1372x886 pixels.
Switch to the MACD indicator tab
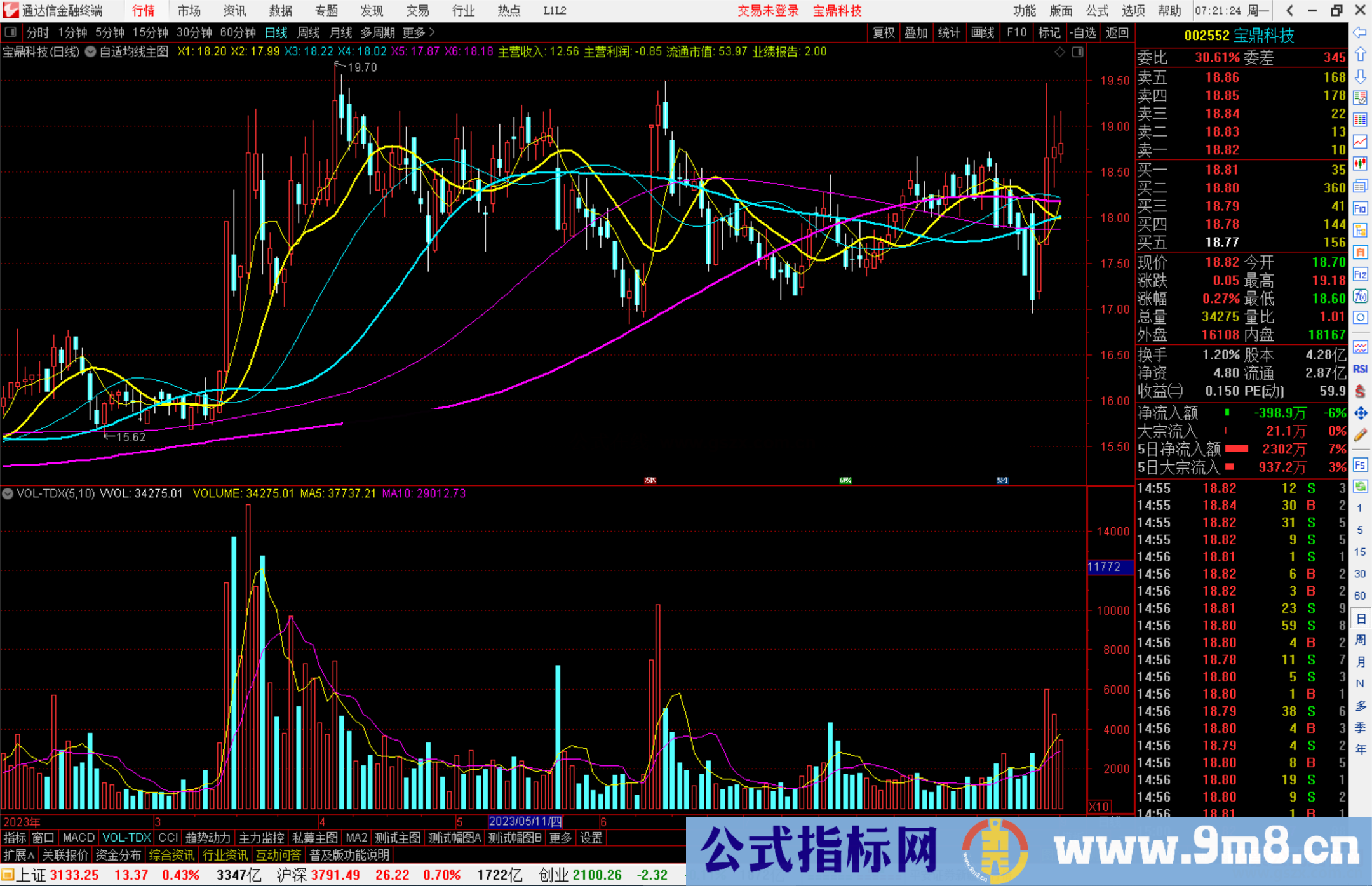coord(78,838)
